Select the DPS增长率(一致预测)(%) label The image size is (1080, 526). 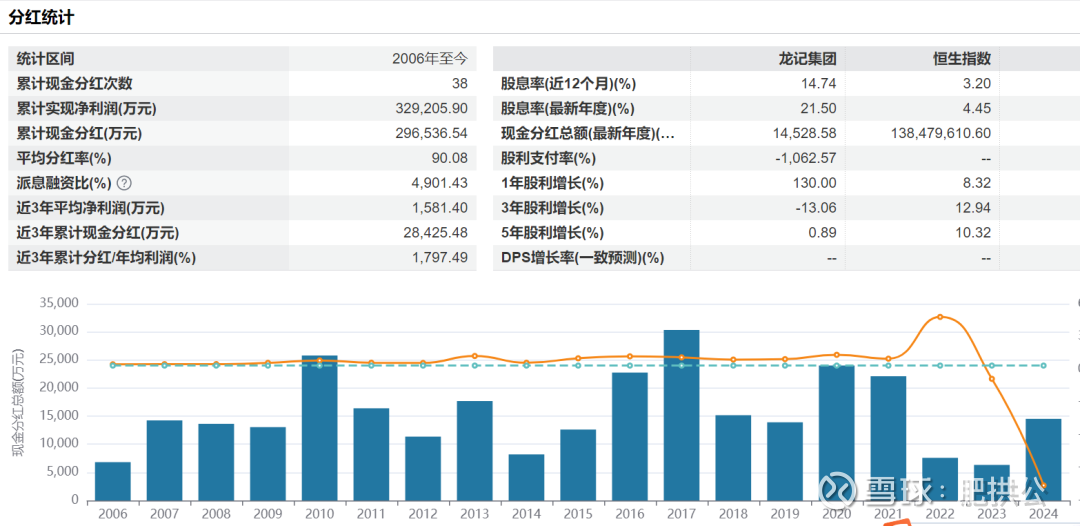(583, 257)
